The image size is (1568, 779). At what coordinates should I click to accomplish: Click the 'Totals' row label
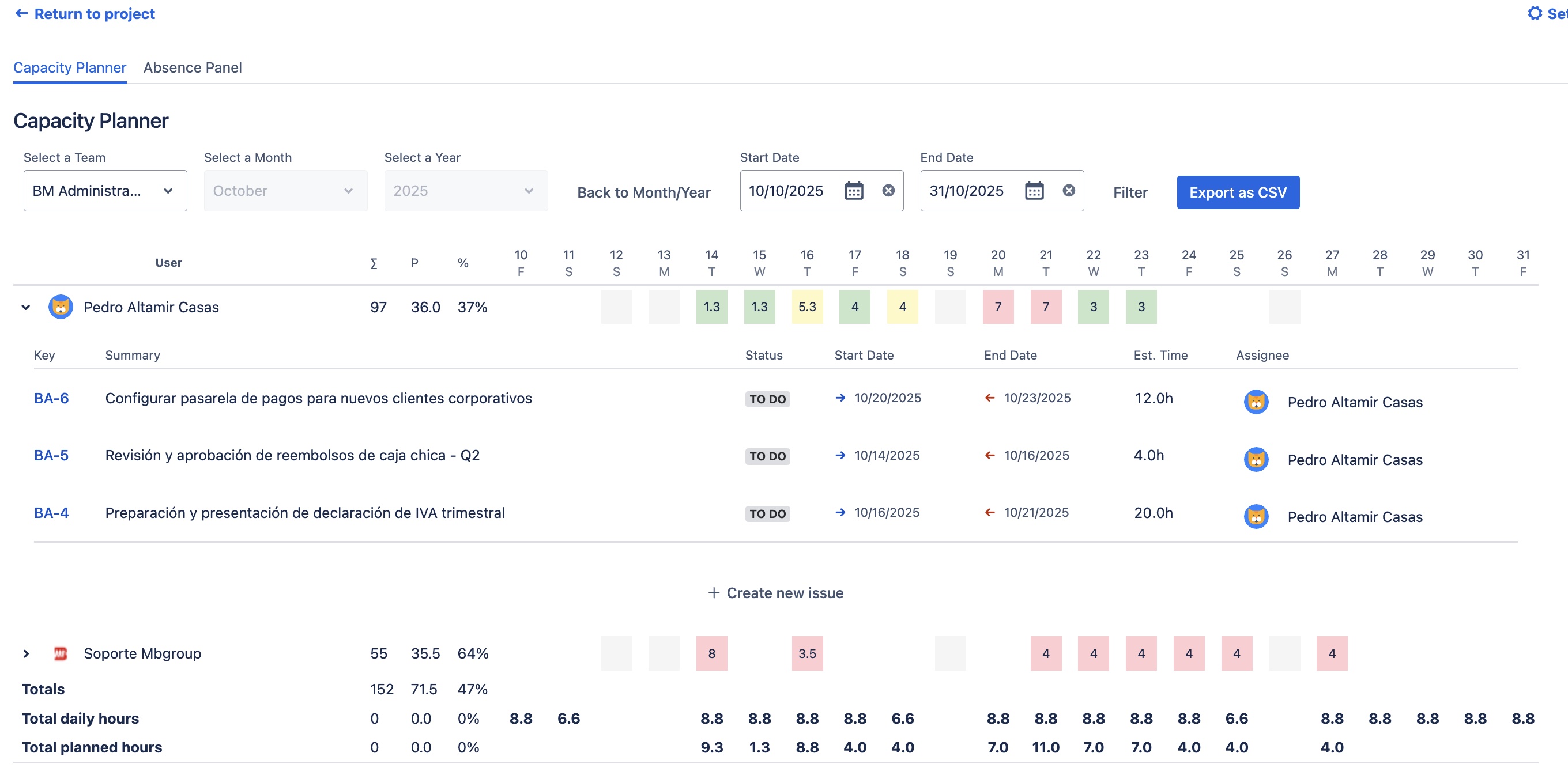43,690
